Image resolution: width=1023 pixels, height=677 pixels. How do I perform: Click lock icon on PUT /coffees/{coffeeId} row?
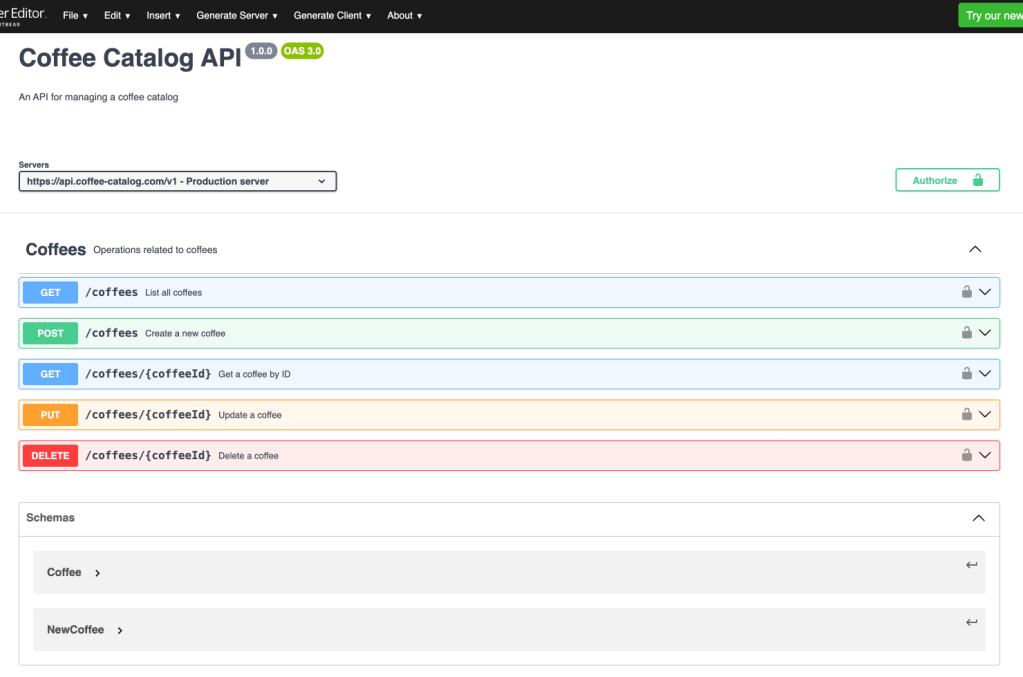[966, 414]
